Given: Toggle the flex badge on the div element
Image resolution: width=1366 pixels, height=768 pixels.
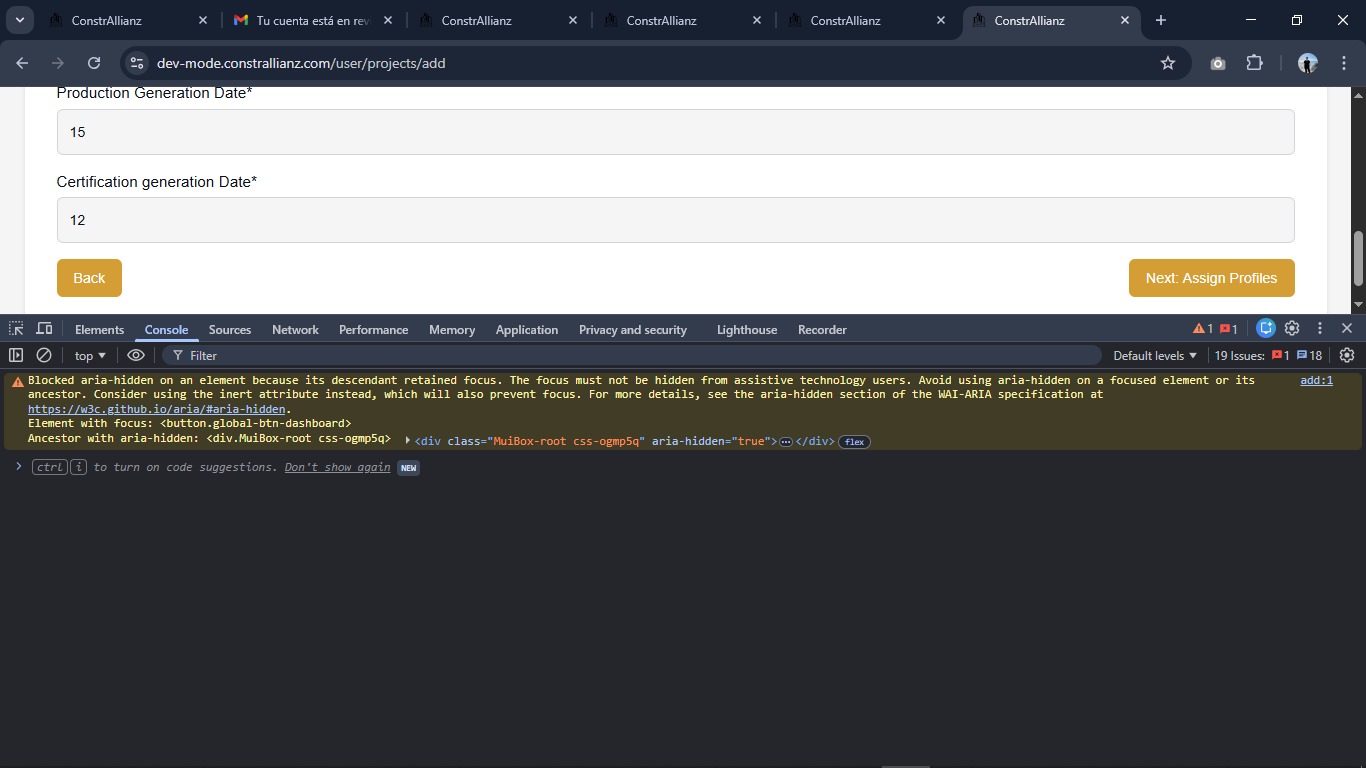Looking at the screenshot, I should [x=854, y=442].
